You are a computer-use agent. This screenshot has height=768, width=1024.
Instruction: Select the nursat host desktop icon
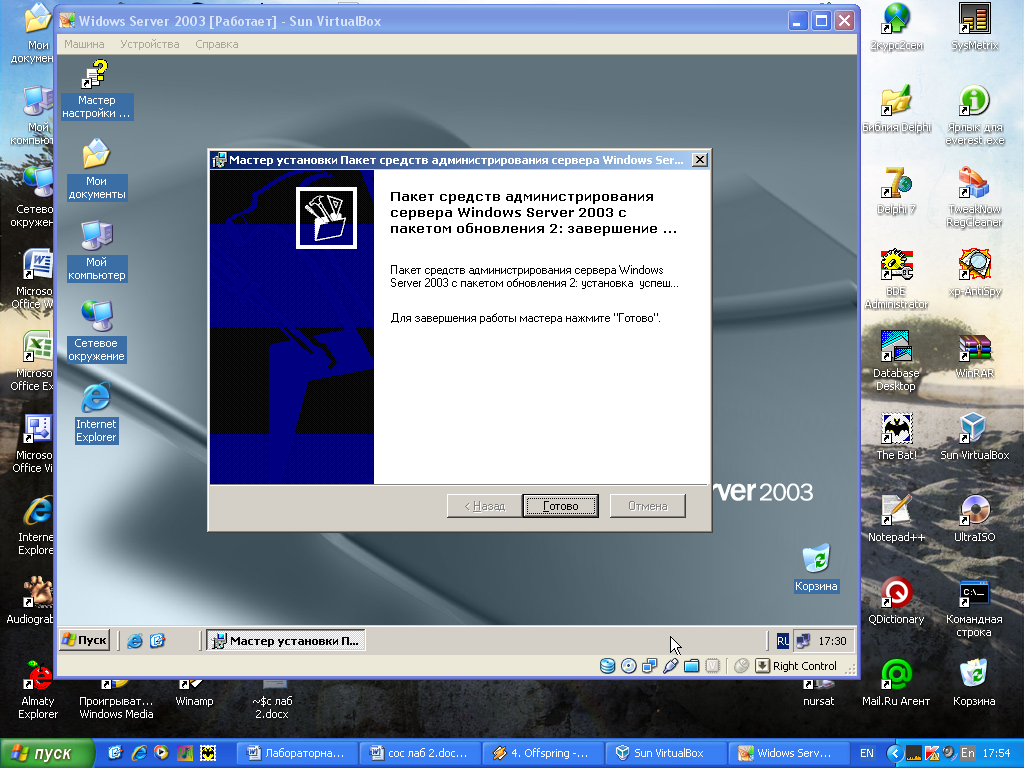coord(818,694)
